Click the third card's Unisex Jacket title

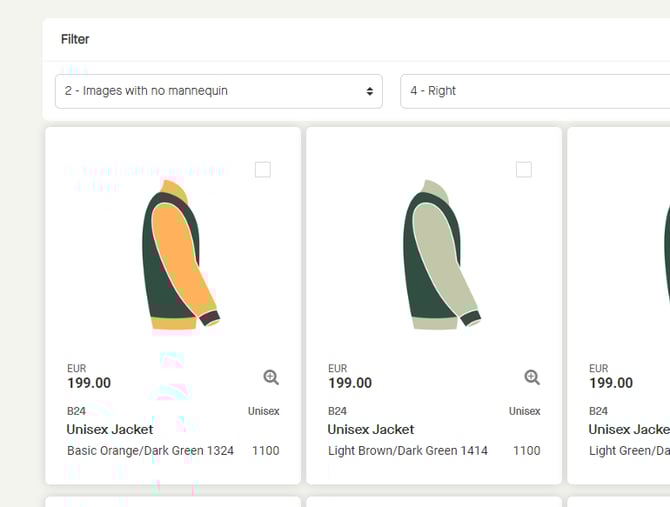click(628, 429)
